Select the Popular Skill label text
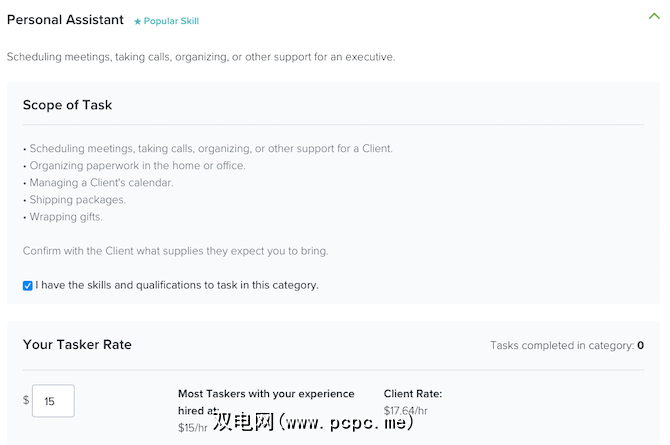 [174, 21]
